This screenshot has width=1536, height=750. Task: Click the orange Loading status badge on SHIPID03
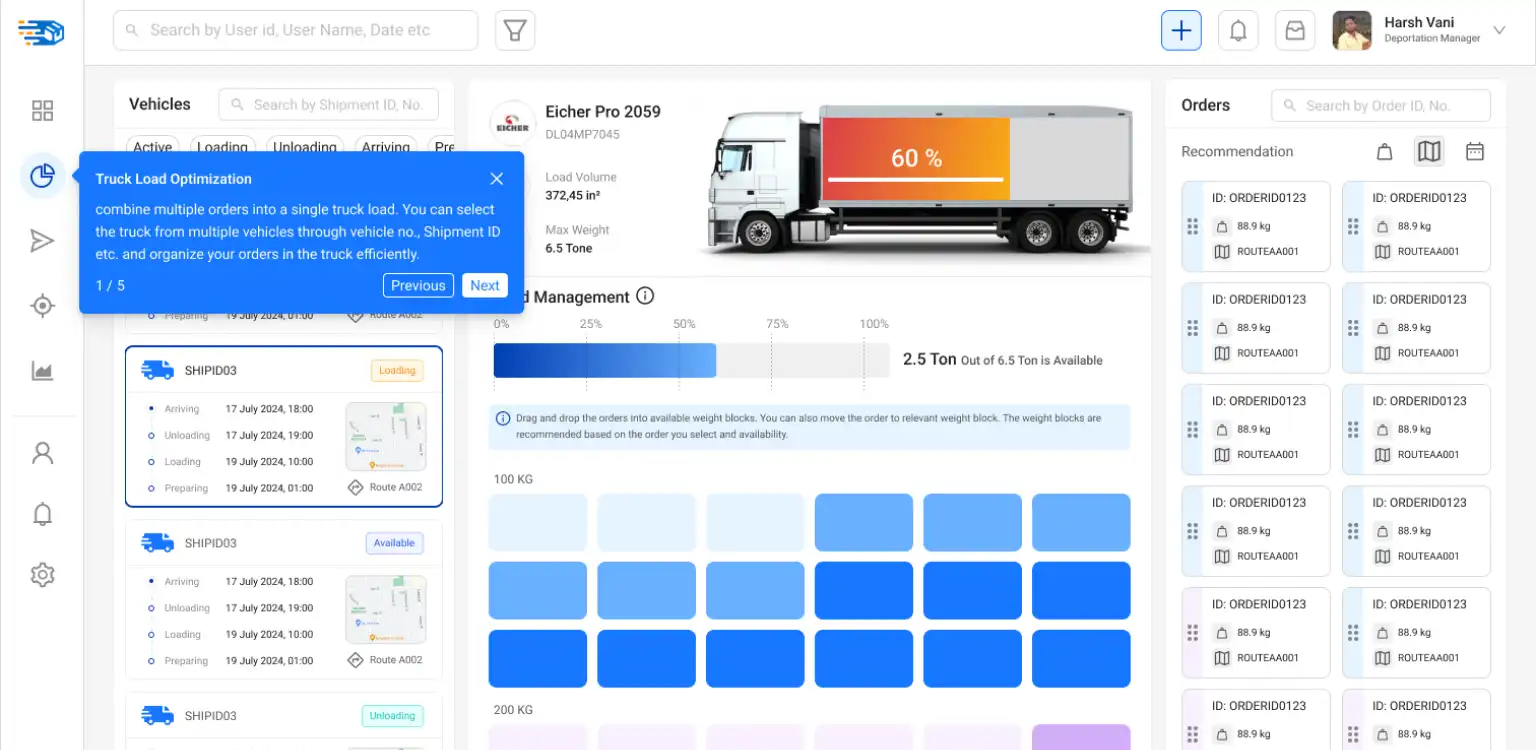(x=397, y=370)
